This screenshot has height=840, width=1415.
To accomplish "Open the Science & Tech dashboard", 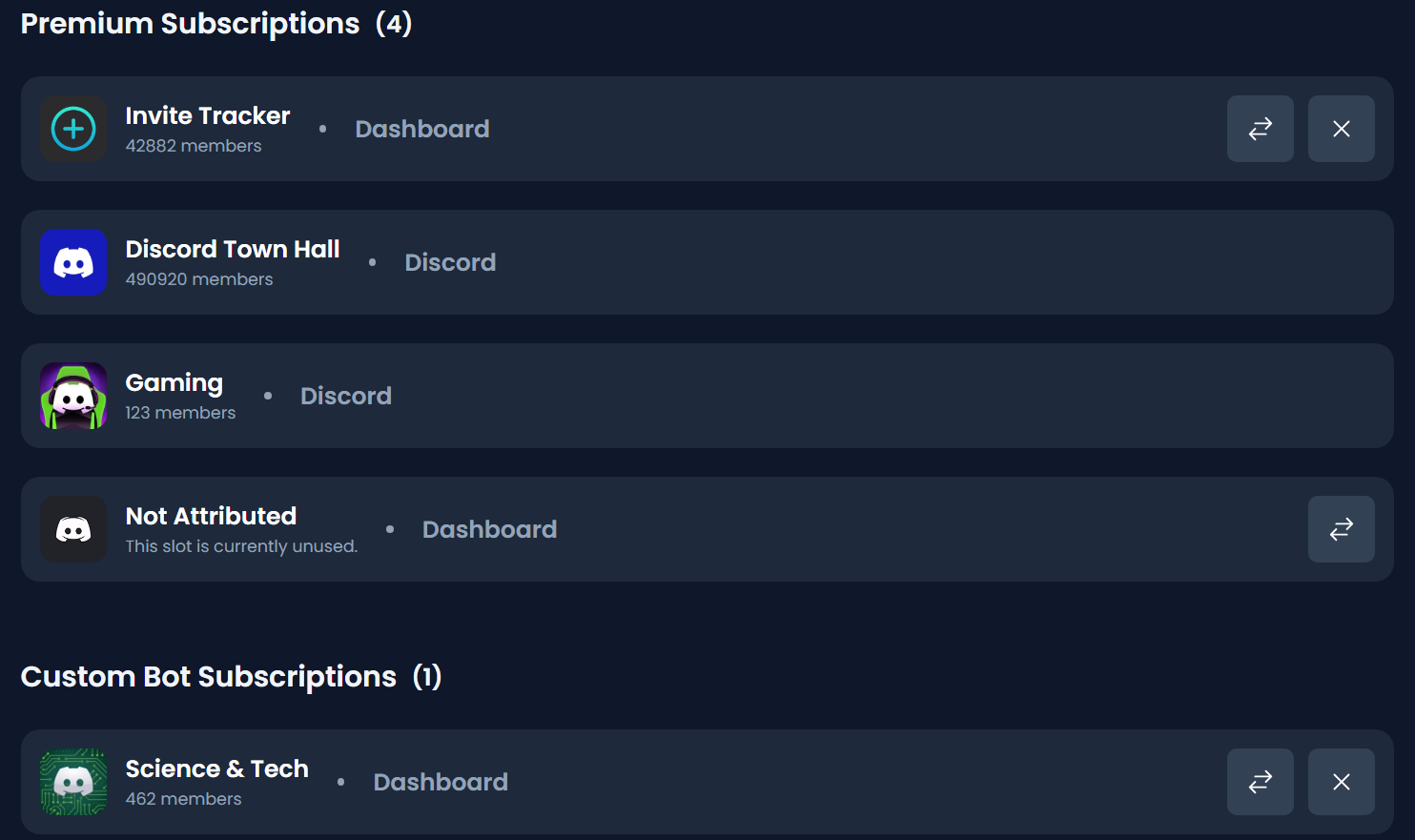I will click(441, 782).
